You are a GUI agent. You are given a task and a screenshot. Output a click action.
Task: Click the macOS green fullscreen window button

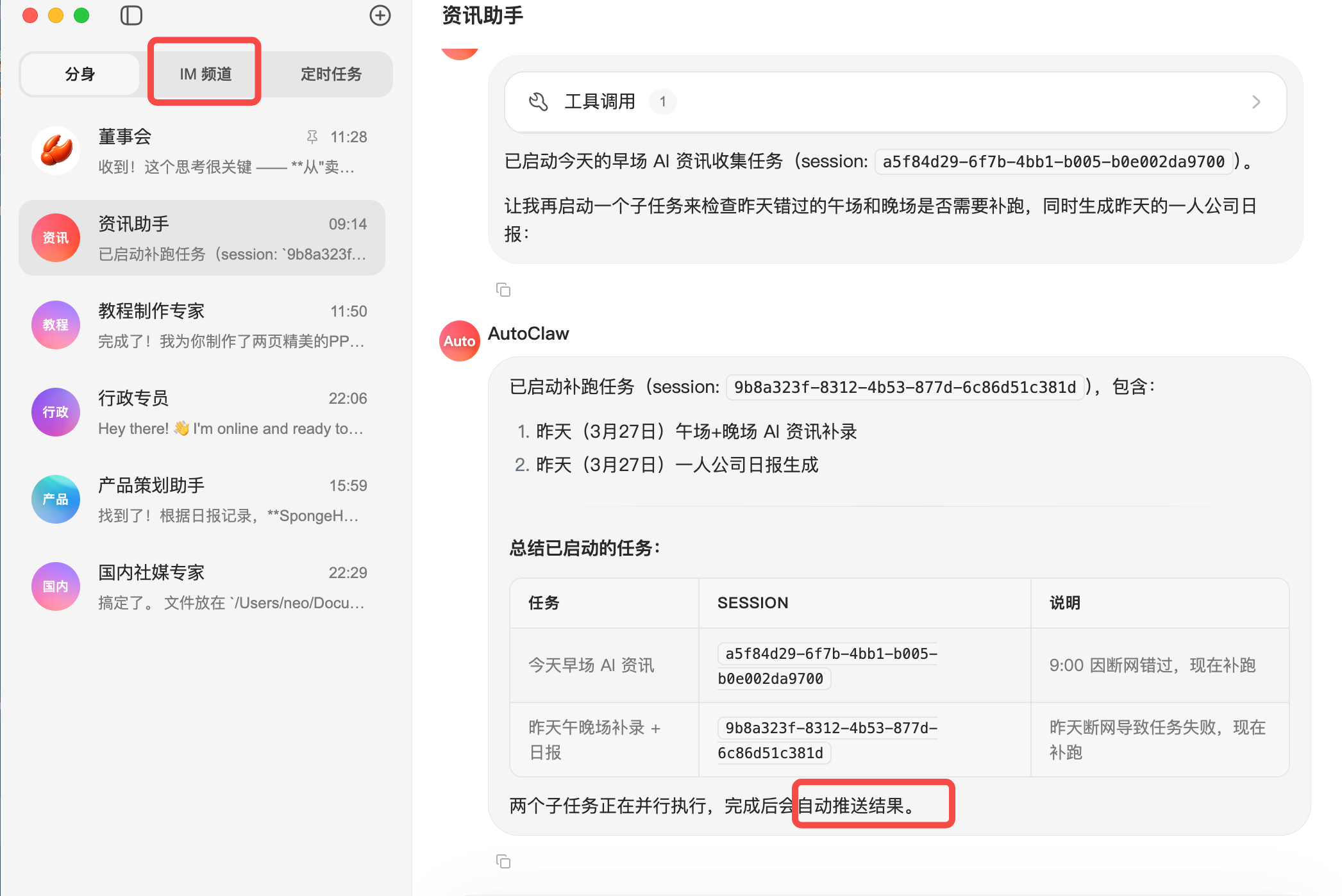(81, 15)
